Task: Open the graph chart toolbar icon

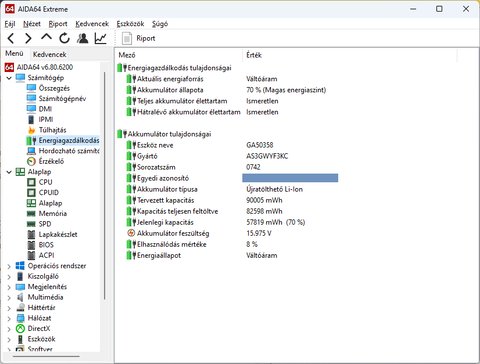Action: (x=101, y=38)
